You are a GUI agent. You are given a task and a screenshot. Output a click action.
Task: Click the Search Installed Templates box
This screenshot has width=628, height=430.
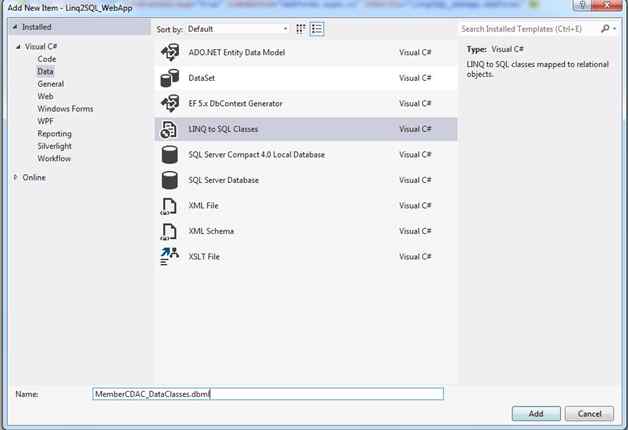tap(529, 29)
